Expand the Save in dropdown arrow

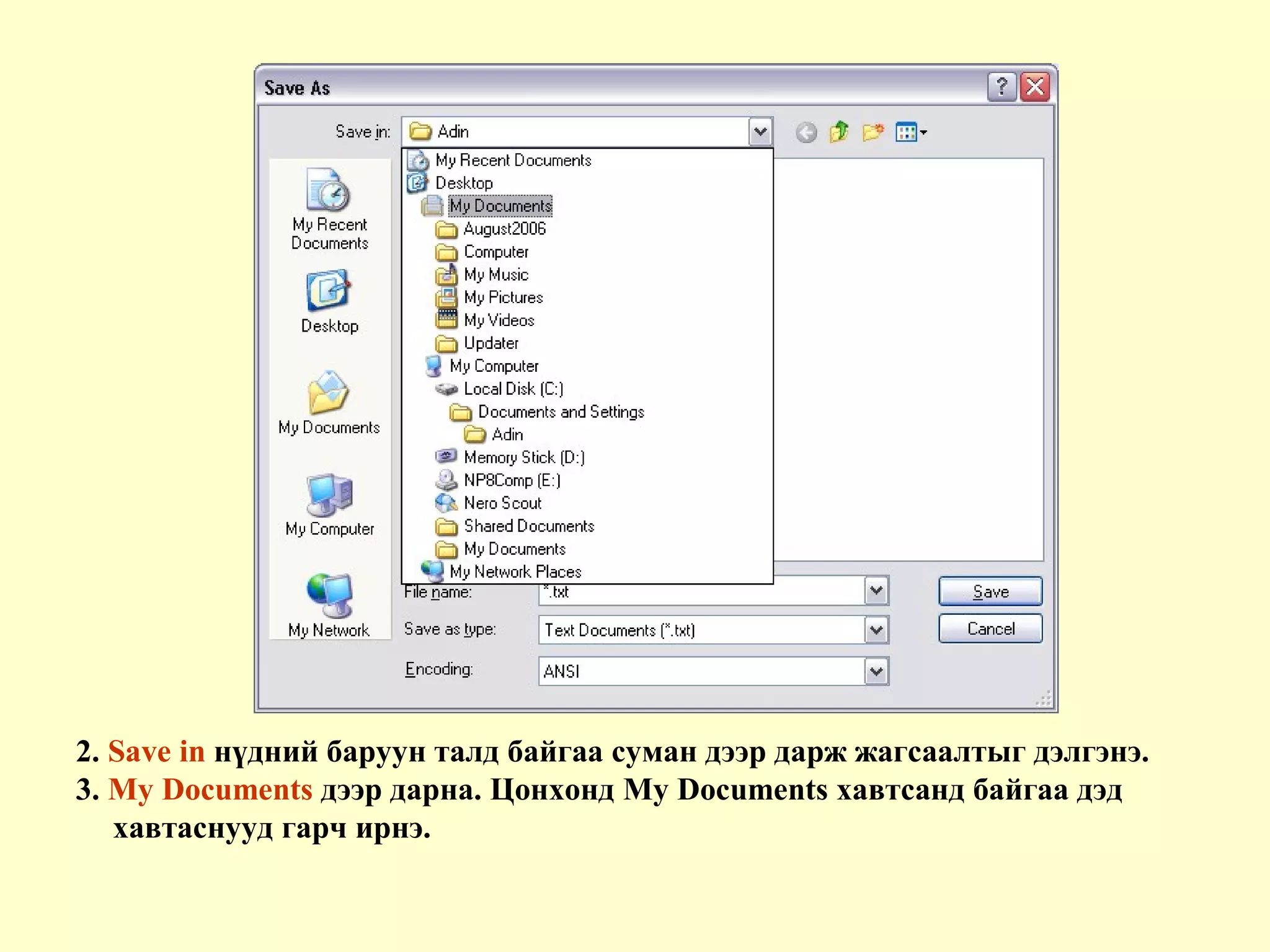760,131
